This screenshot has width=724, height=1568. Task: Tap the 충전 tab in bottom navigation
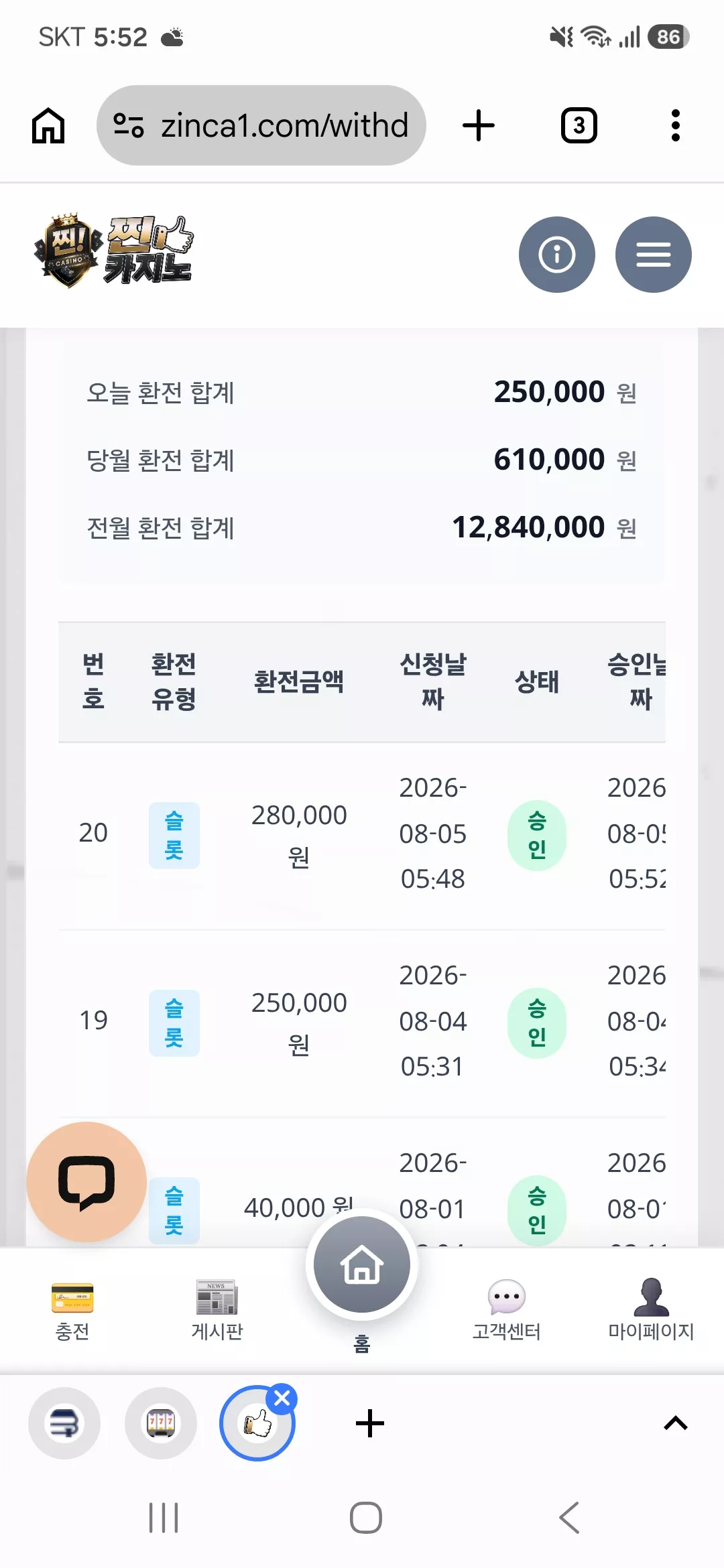point(72,1311)
